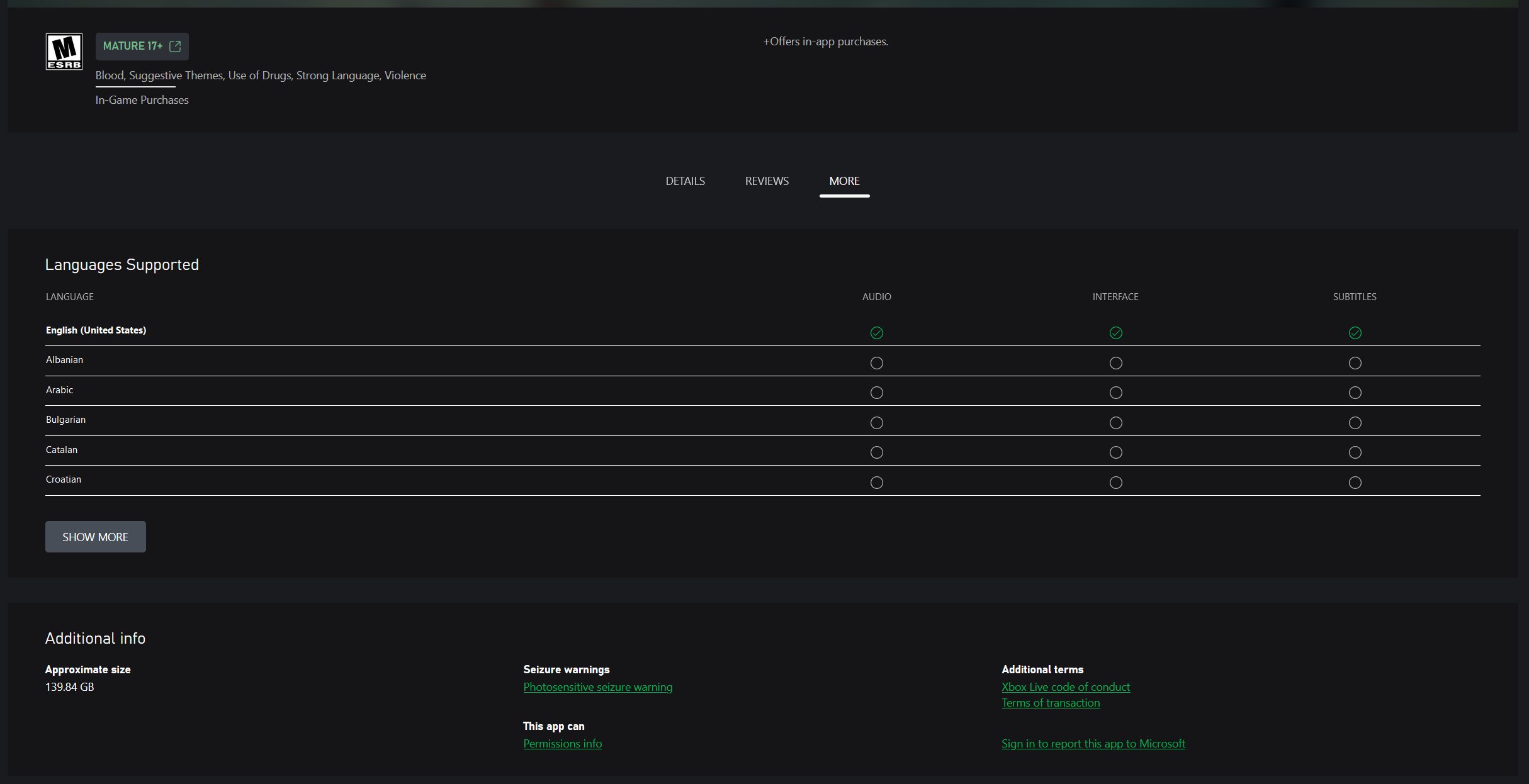Viewport: 1529px width, 784px height.
Task: Switch to the Reviews tab
Action: pyautogui.click(x=767, y=181)
